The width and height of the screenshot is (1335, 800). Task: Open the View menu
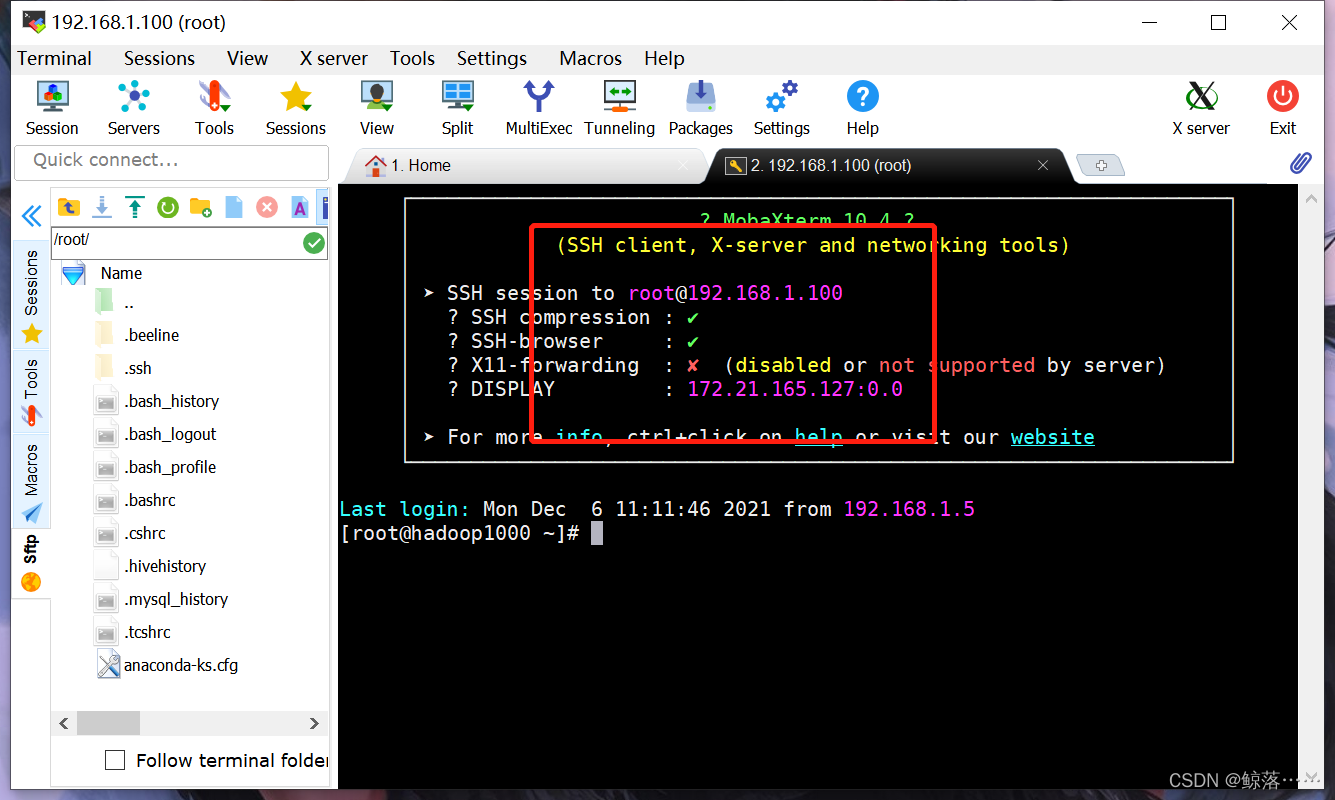247,58
